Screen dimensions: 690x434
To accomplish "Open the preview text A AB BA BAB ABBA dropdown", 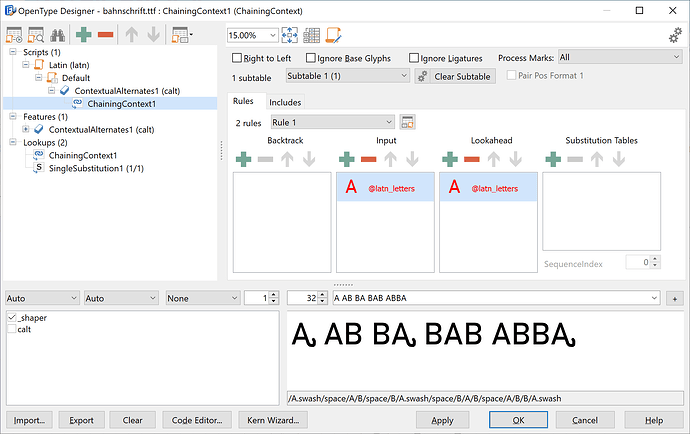I will (x=654, y=298).
